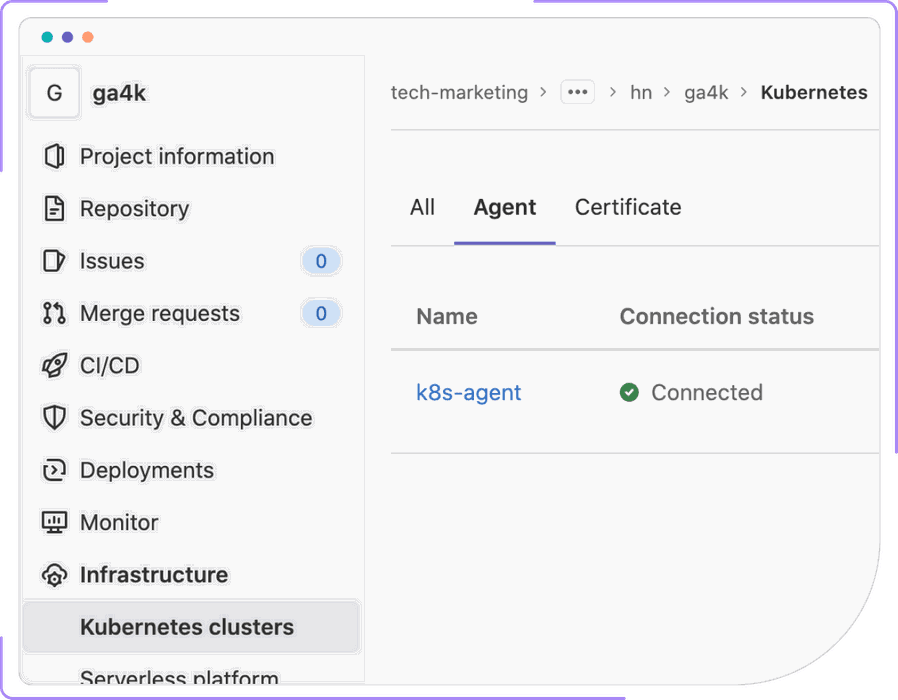Screen dimensions: 898x700
Task: Select Kubernetes clusters submenu item
Action: 191,627
